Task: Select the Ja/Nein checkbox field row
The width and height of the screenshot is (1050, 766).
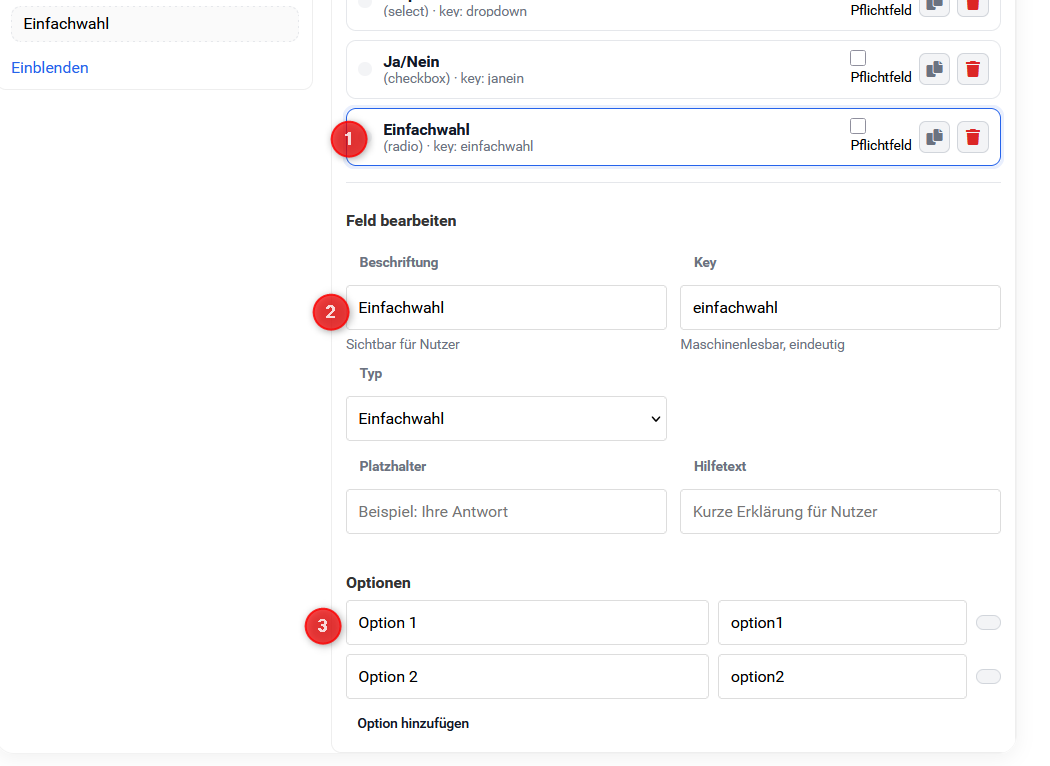Action: 600,69
